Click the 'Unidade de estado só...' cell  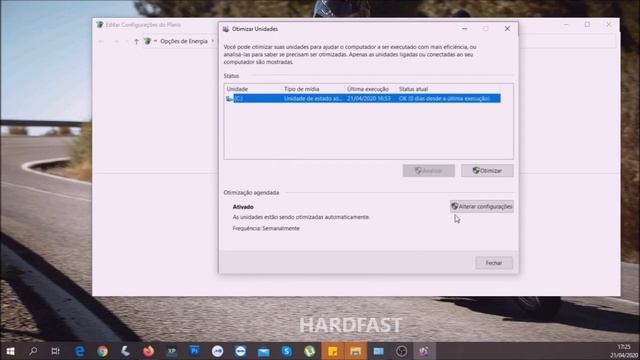[313, 98]
